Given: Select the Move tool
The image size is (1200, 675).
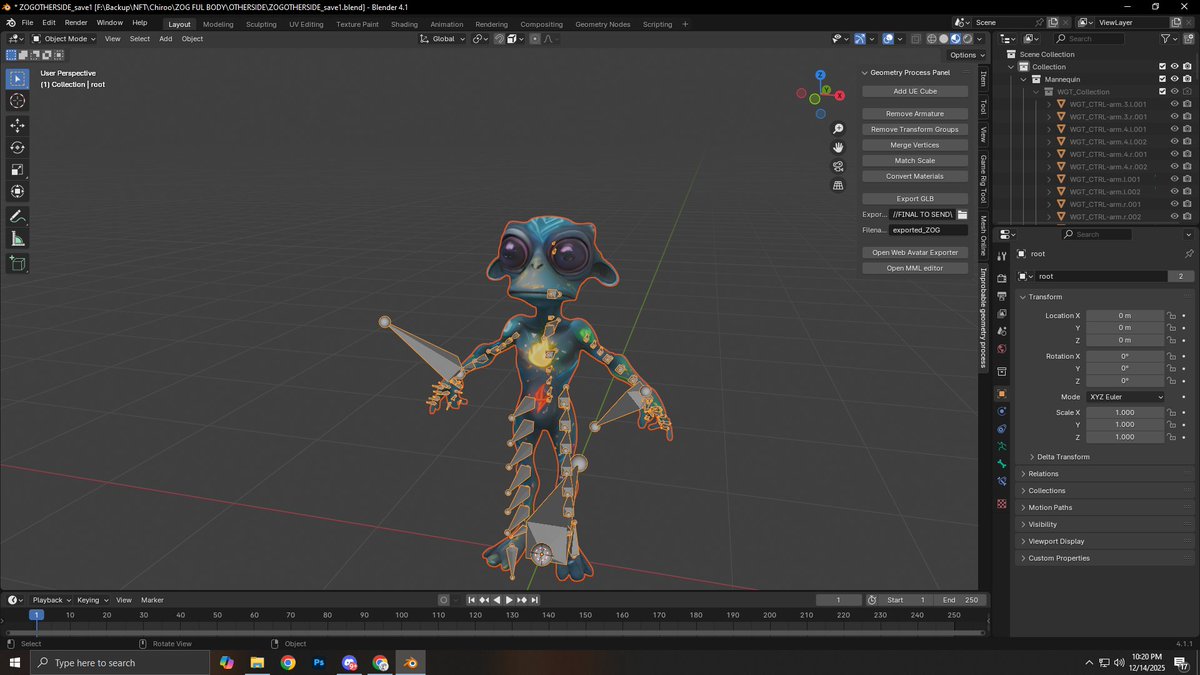Looking at the screenshot, I should (x=18, y=125).
